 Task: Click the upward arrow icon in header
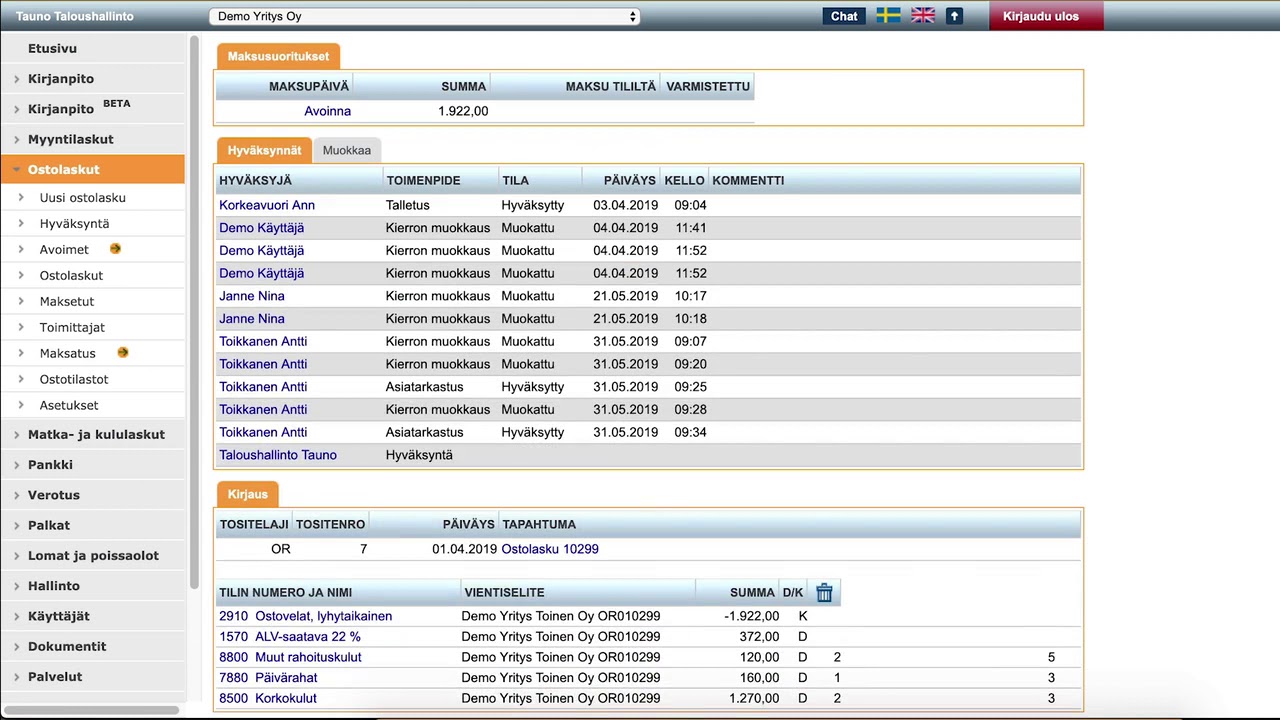954,16
